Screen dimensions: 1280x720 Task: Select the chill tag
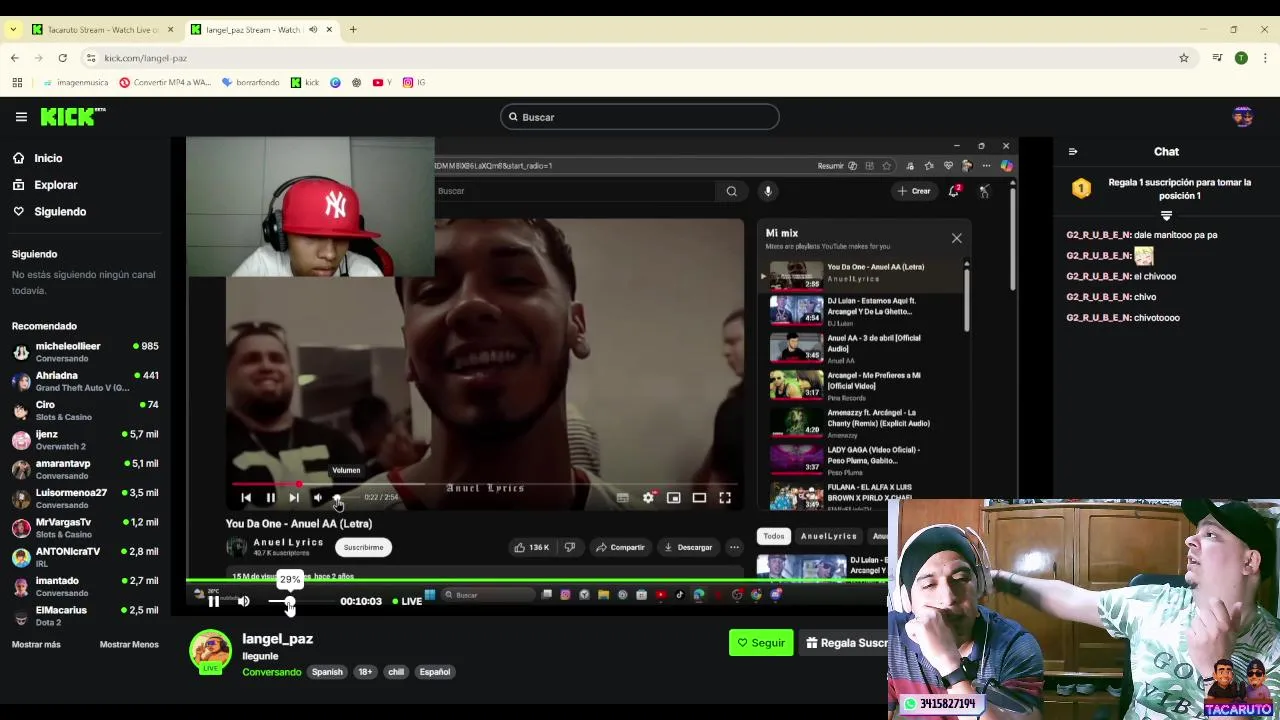point(396,672)
